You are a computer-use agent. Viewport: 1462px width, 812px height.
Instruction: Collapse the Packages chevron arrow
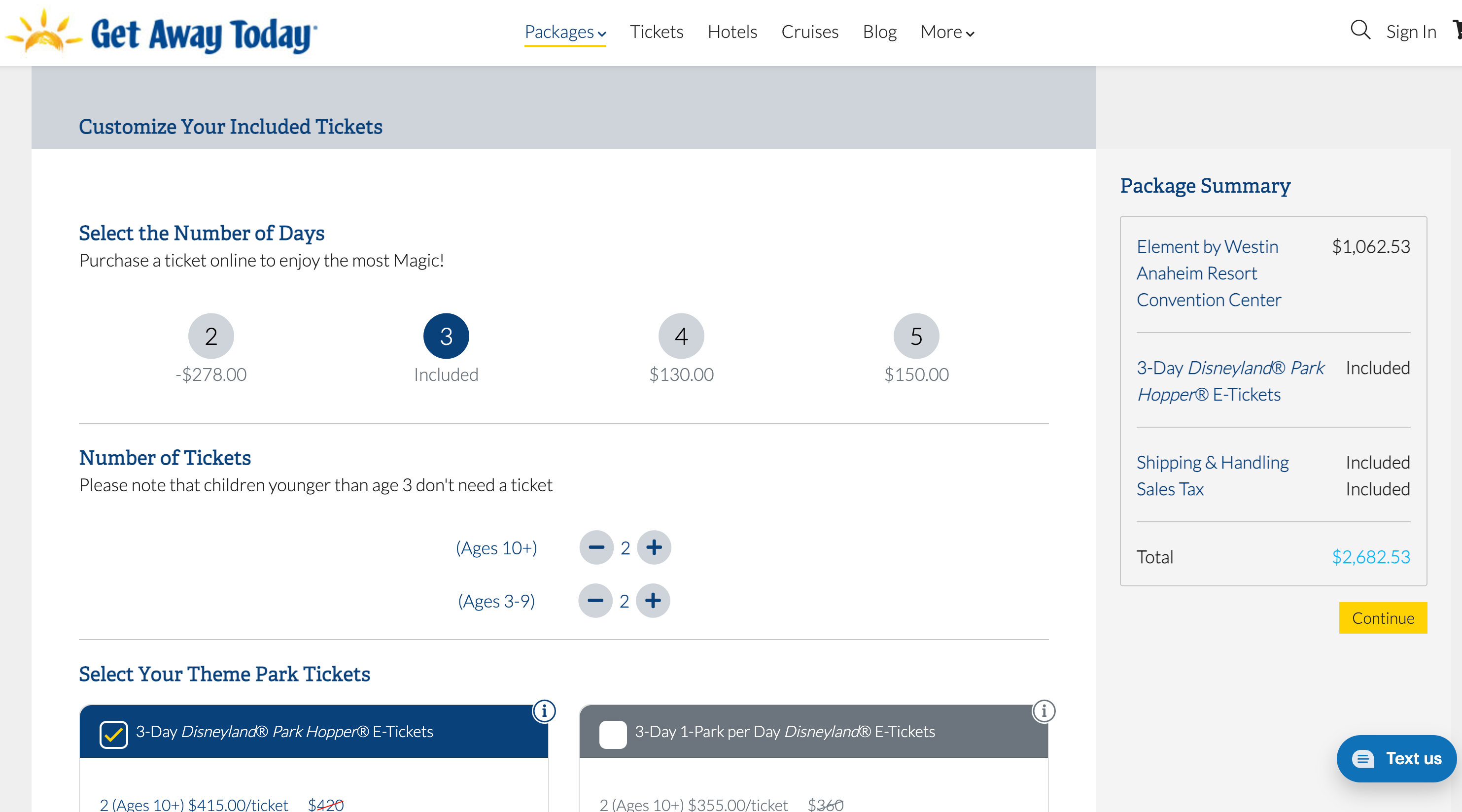click(x=601, y=34)
